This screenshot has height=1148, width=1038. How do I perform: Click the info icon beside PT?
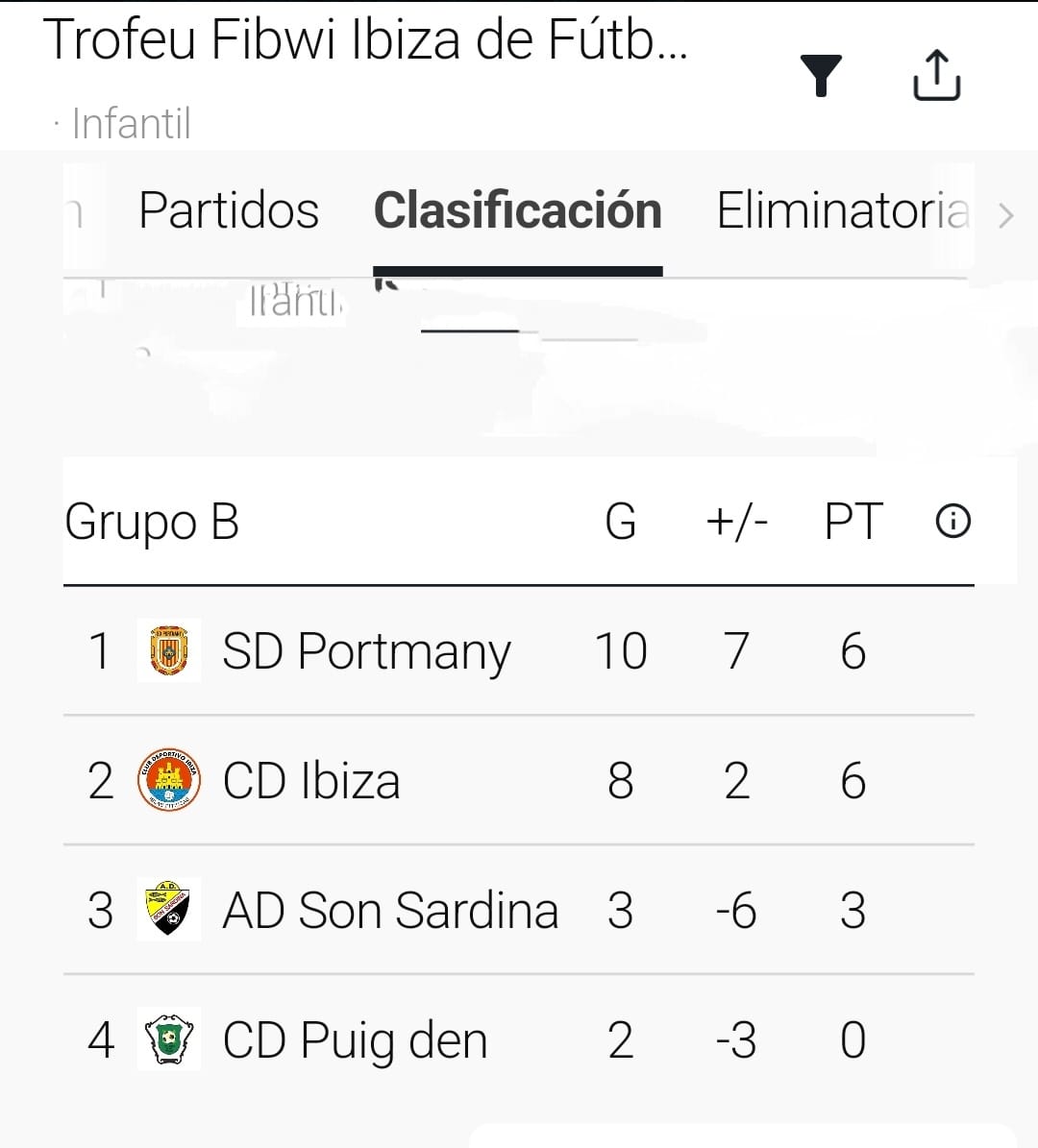(952, 522)
